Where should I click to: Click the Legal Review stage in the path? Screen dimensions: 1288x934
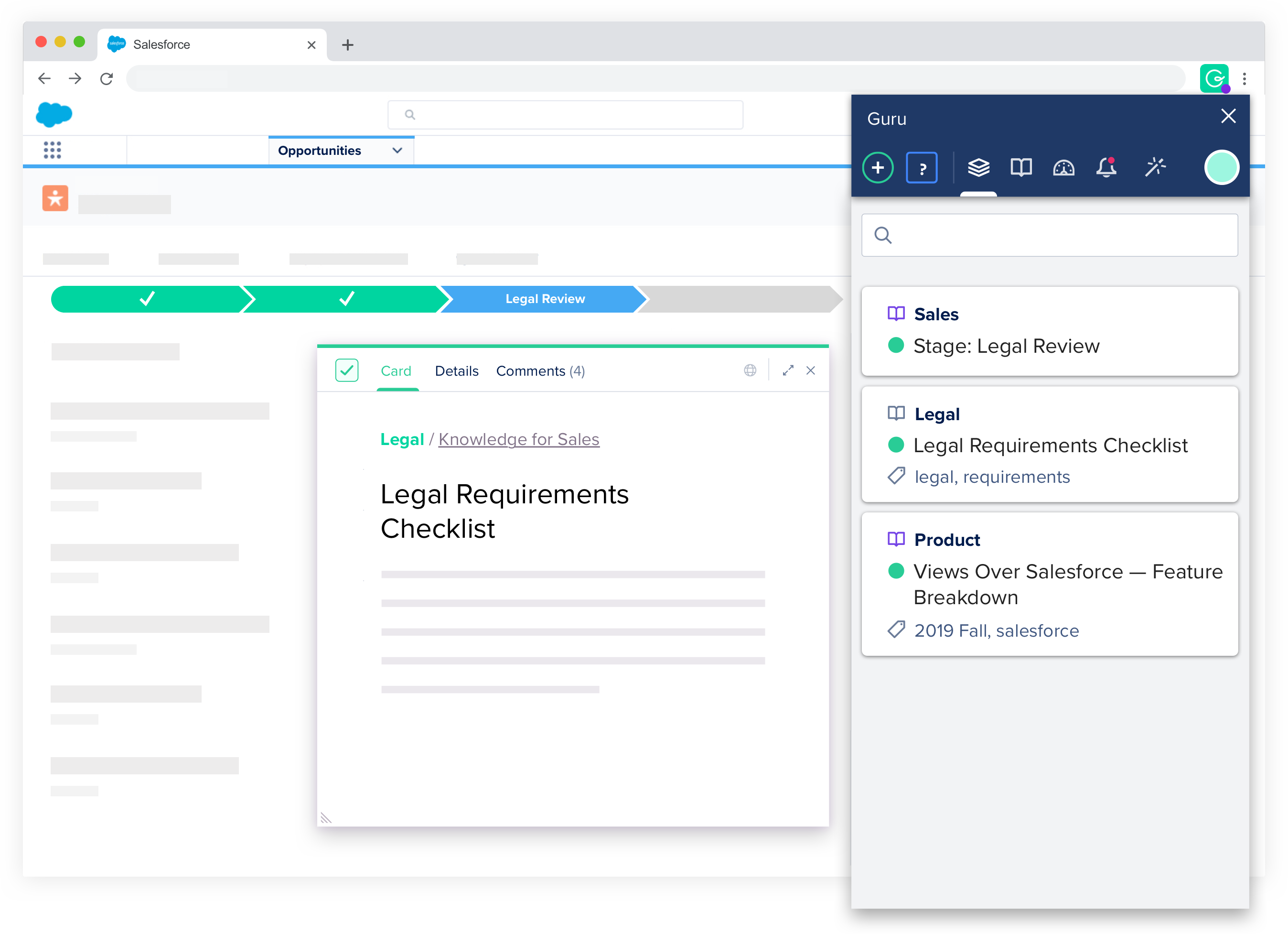(544, 299)
